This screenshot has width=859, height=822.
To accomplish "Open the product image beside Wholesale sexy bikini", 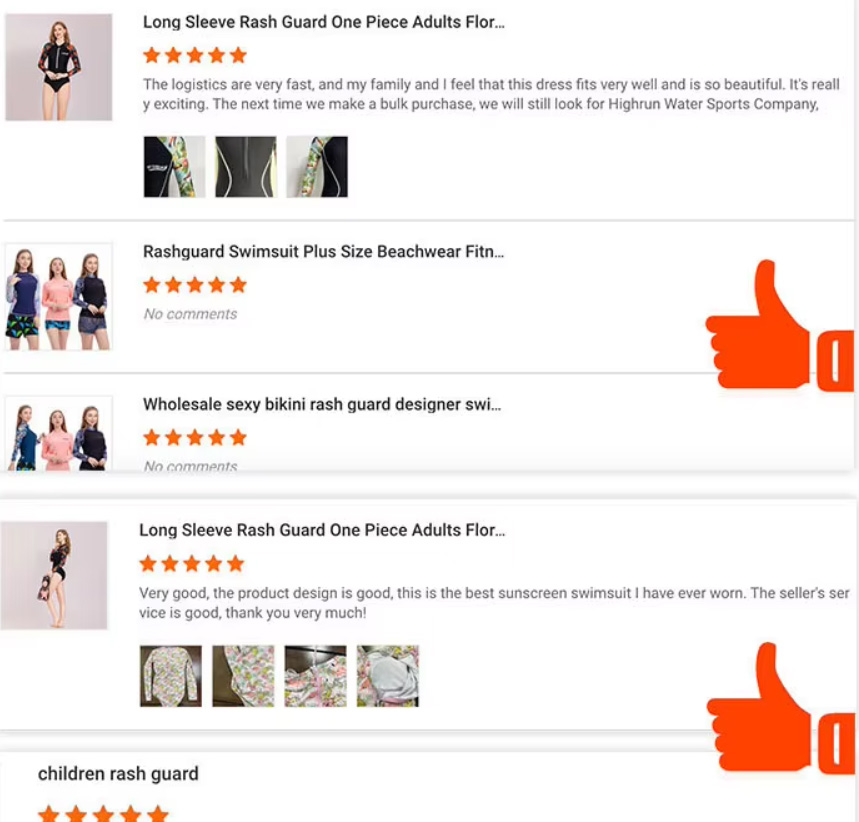I will point(59,433).
